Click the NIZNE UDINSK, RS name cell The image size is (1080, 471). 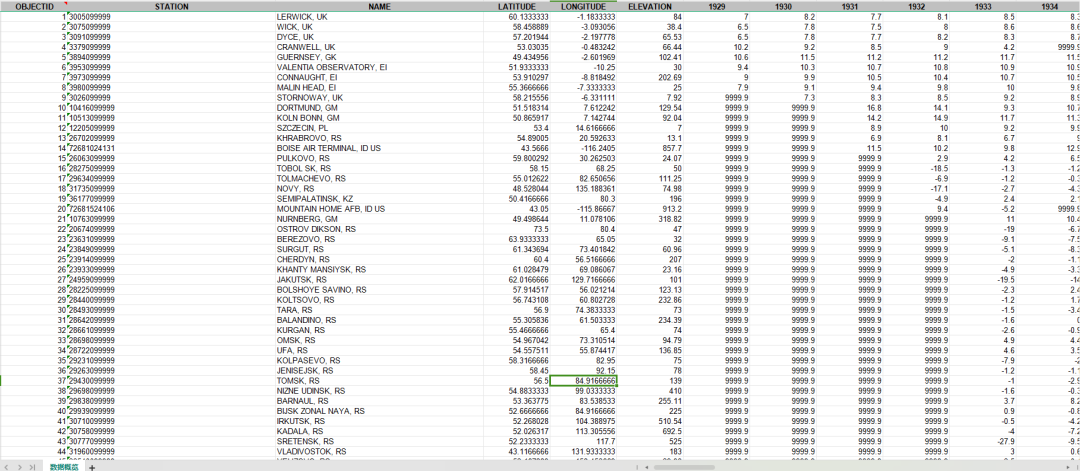379,391
